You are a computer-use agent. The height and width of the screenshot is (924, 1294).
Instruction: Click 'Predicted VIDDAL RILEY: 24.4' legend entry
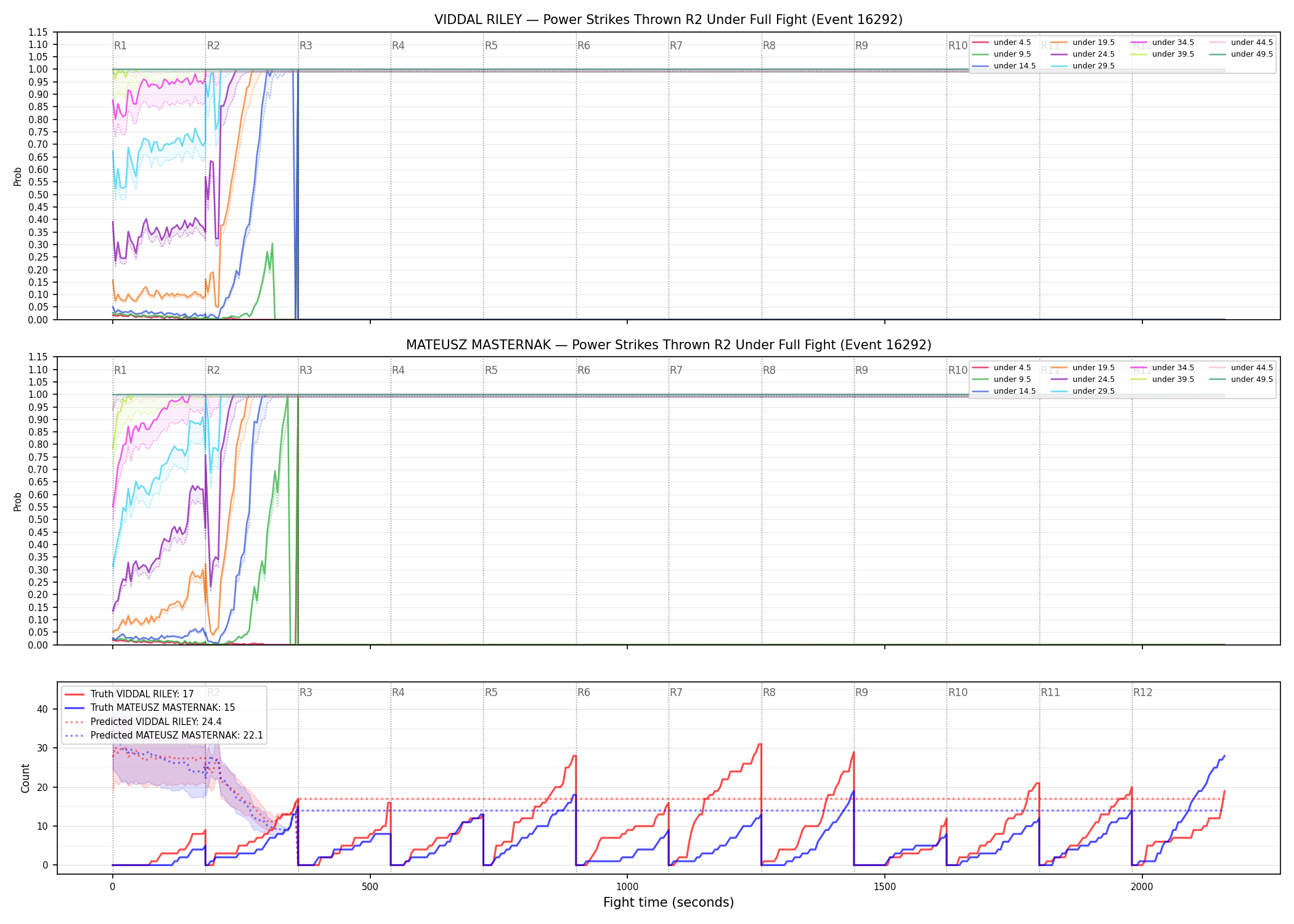point(143,722)
